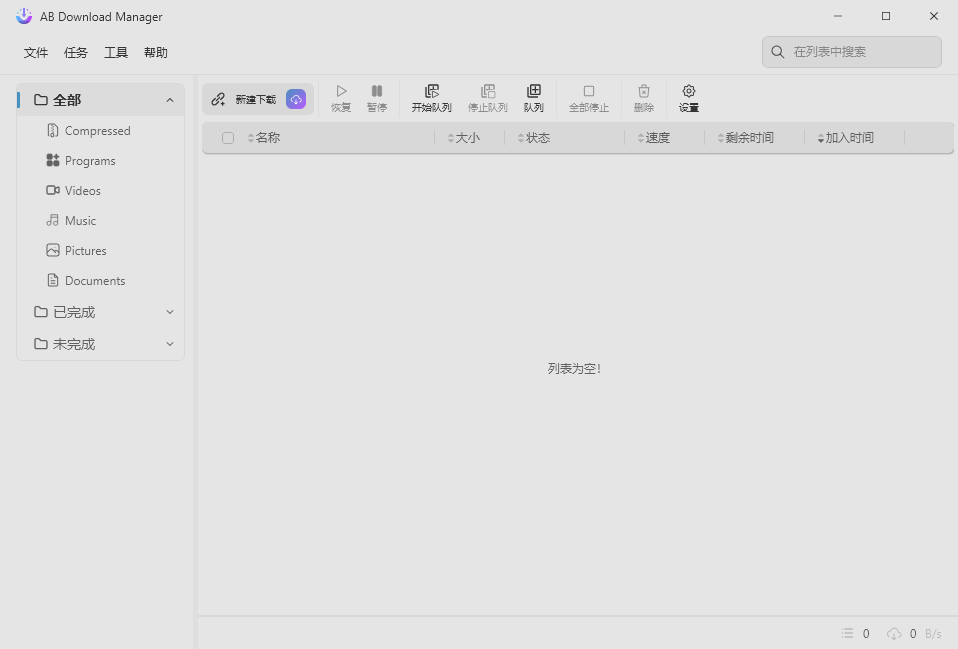
Task: Click the folder icon beside 全部
Action: [x=41, y=100]
